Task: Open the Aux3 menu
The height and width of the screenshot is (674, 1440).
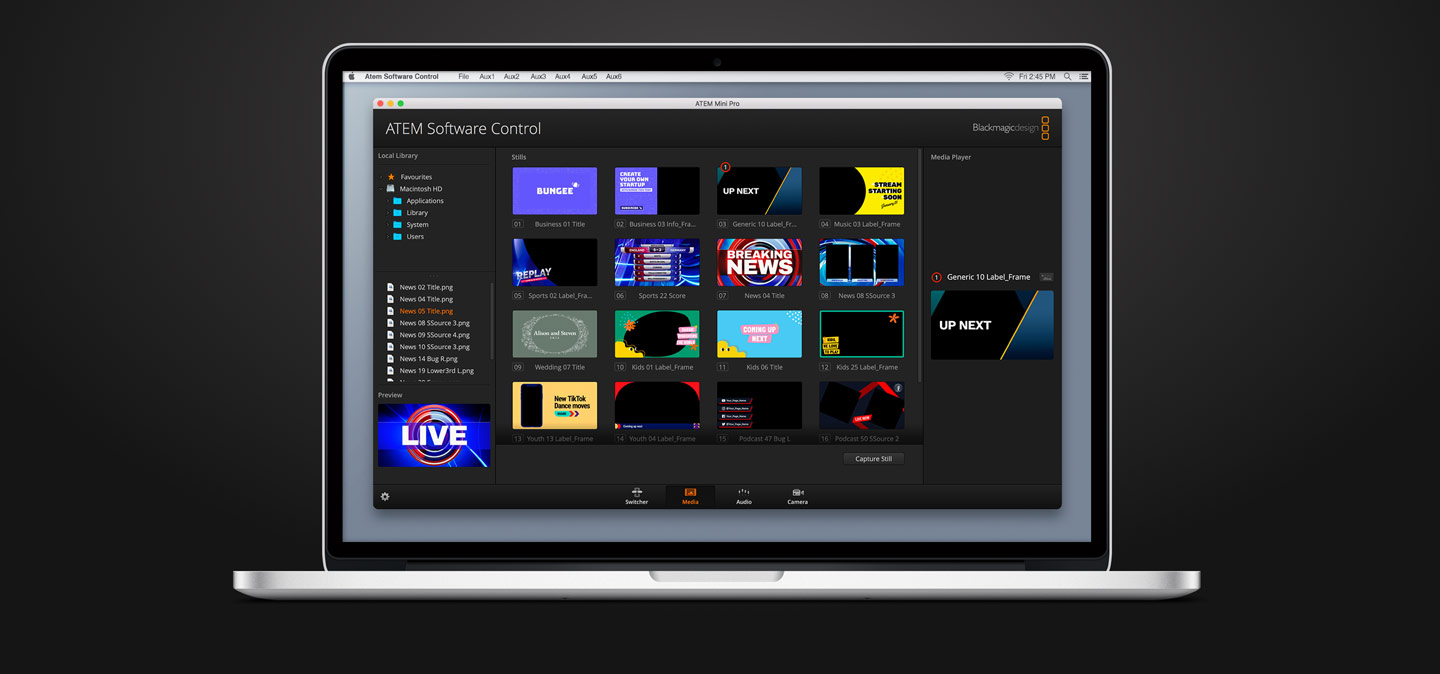Action: (x=538, y=77)
